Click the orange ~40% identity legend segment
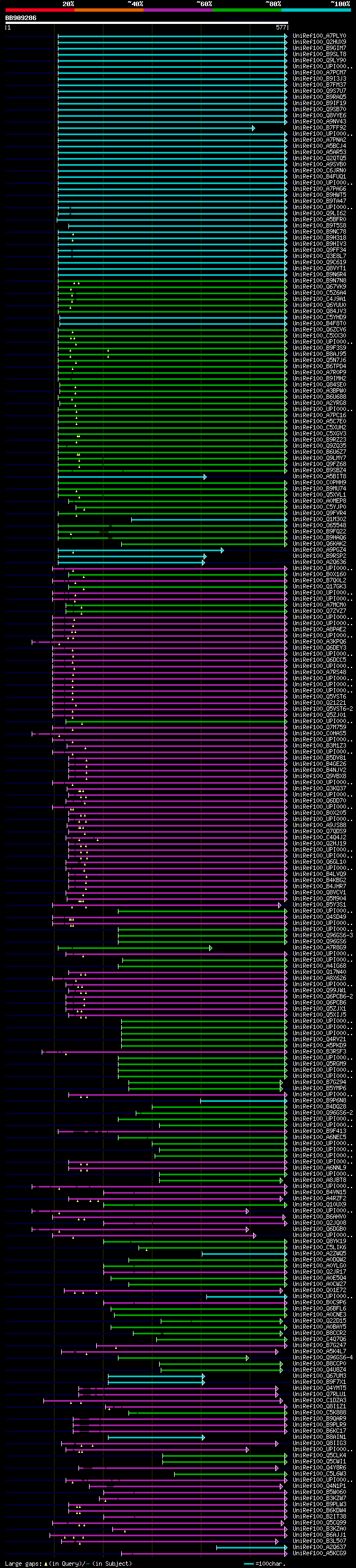Image resolution: width=356 pixels, height=1568 pixels. (109, 10)
